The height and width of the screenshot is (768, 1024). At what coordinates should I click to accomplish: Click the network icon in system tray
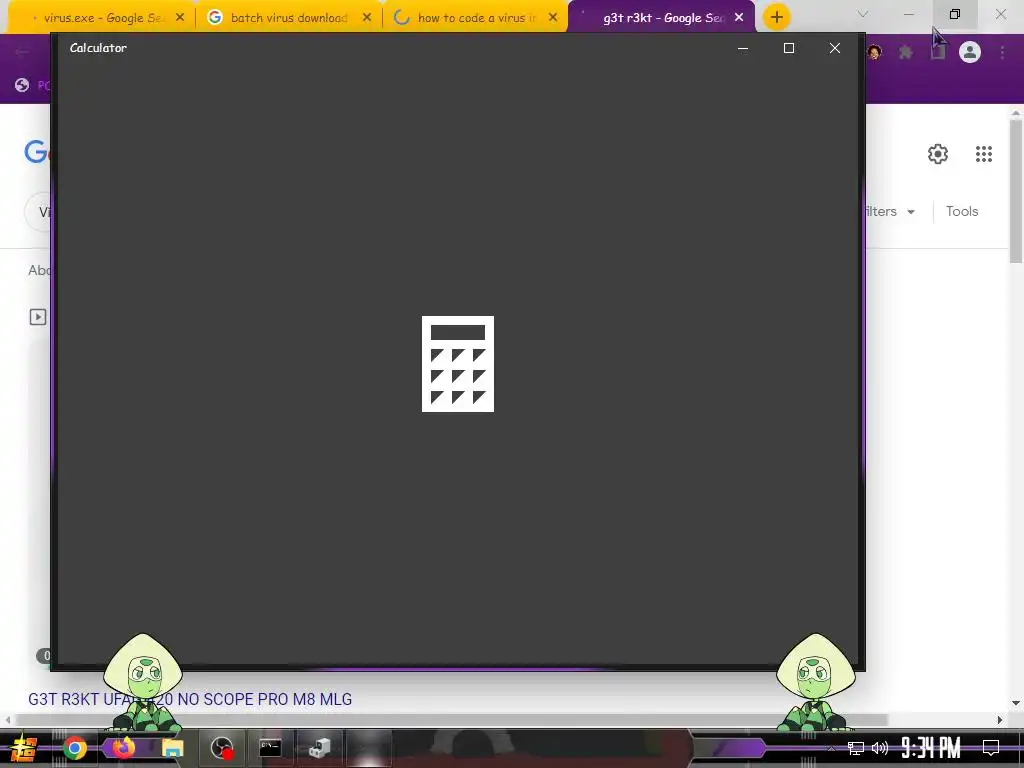856,748
